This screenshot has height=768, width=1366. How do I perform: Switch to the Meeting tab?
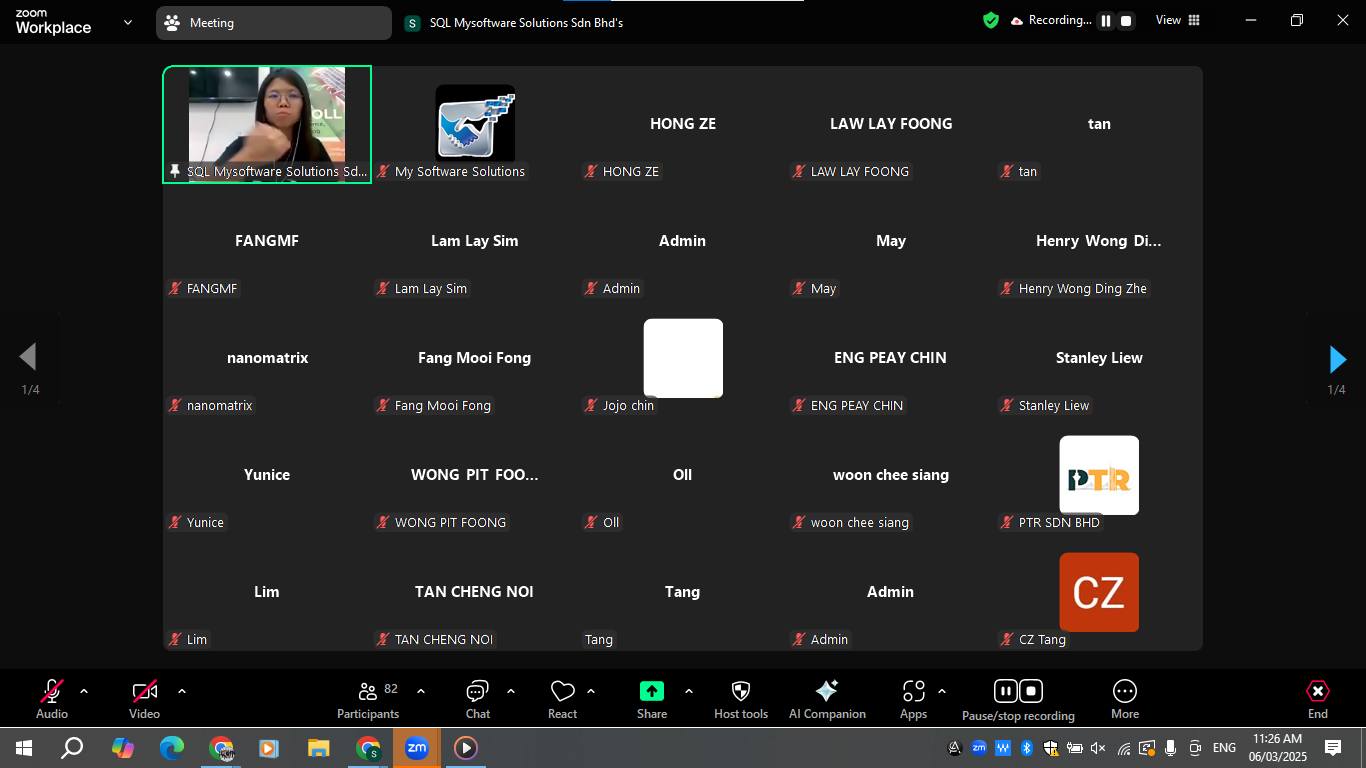(x=273, y=22)
